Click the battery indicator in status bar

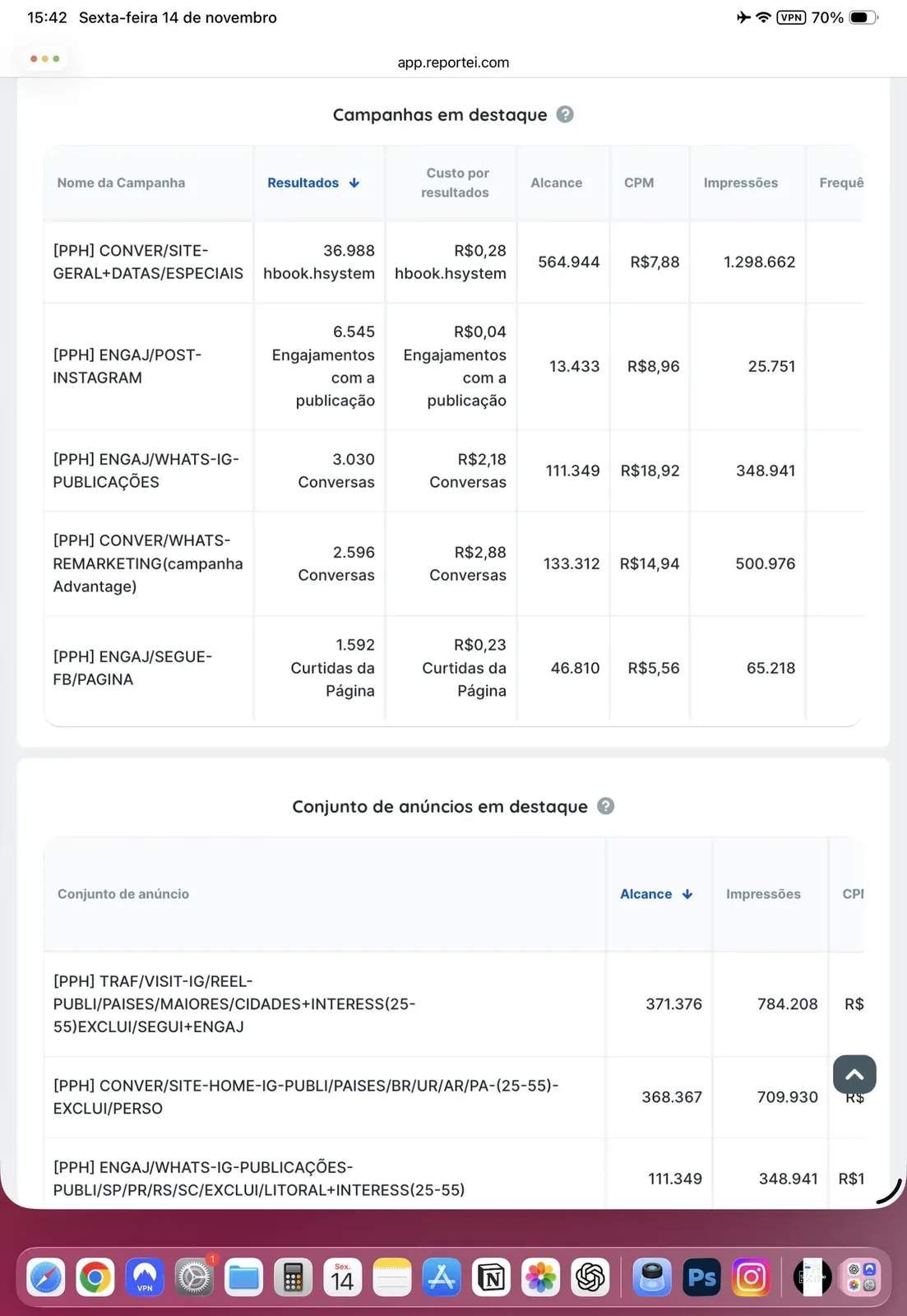click(x=863, y=17)
